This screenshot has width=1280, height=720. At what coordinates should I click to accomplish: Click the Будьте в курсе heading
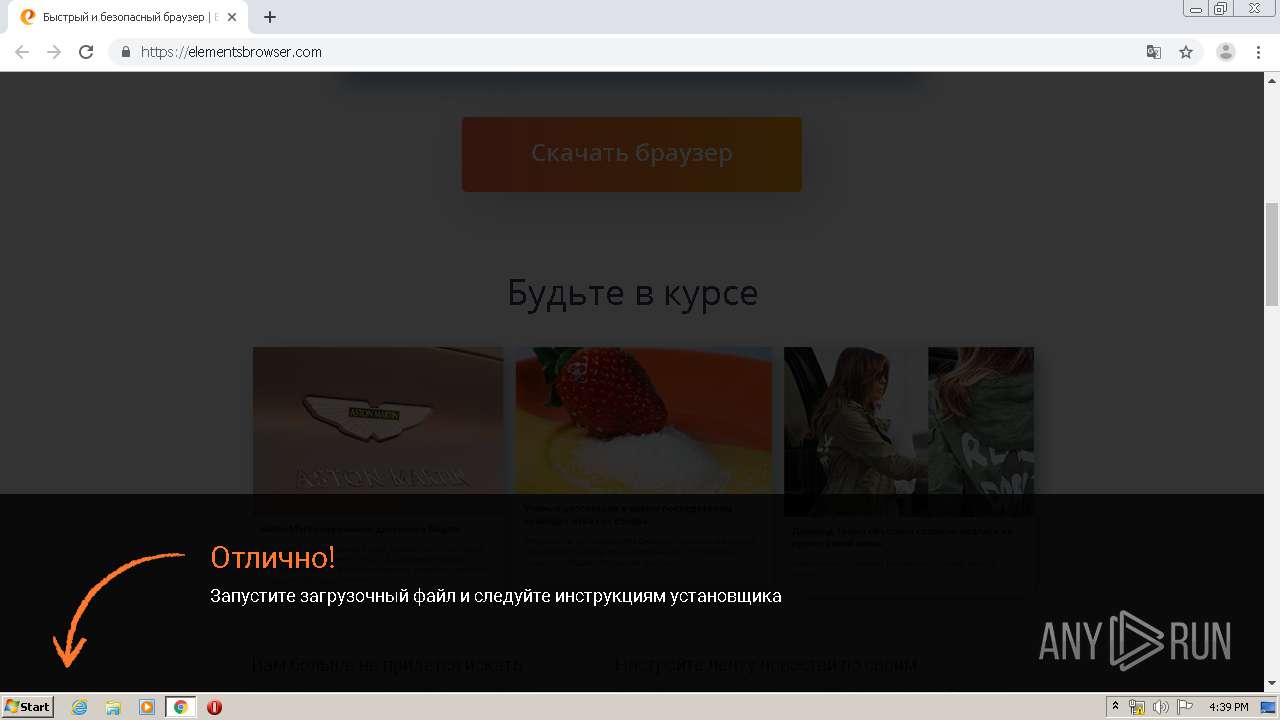point(632,293)
